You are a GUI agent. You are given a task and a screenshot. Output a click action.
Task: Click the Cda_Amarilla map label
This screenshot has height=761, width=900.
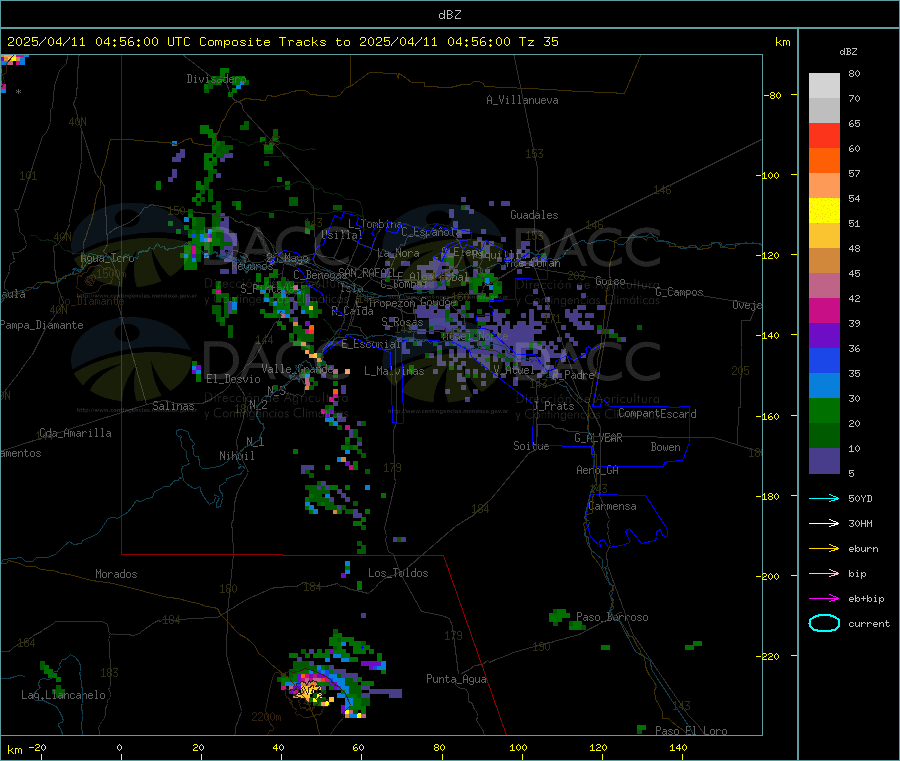tap(75, 433)
